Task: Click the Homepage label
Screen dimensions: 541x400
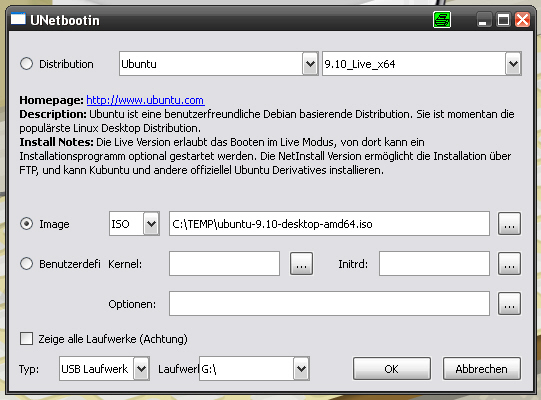Action: (x=51, y=100)
